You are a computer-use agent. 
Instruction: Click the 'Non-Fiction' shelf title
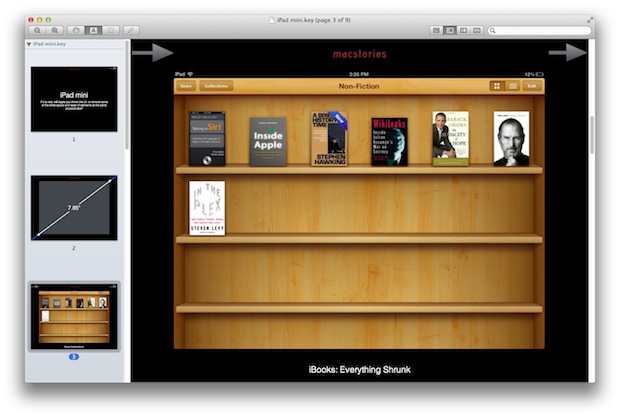point(359,86)
